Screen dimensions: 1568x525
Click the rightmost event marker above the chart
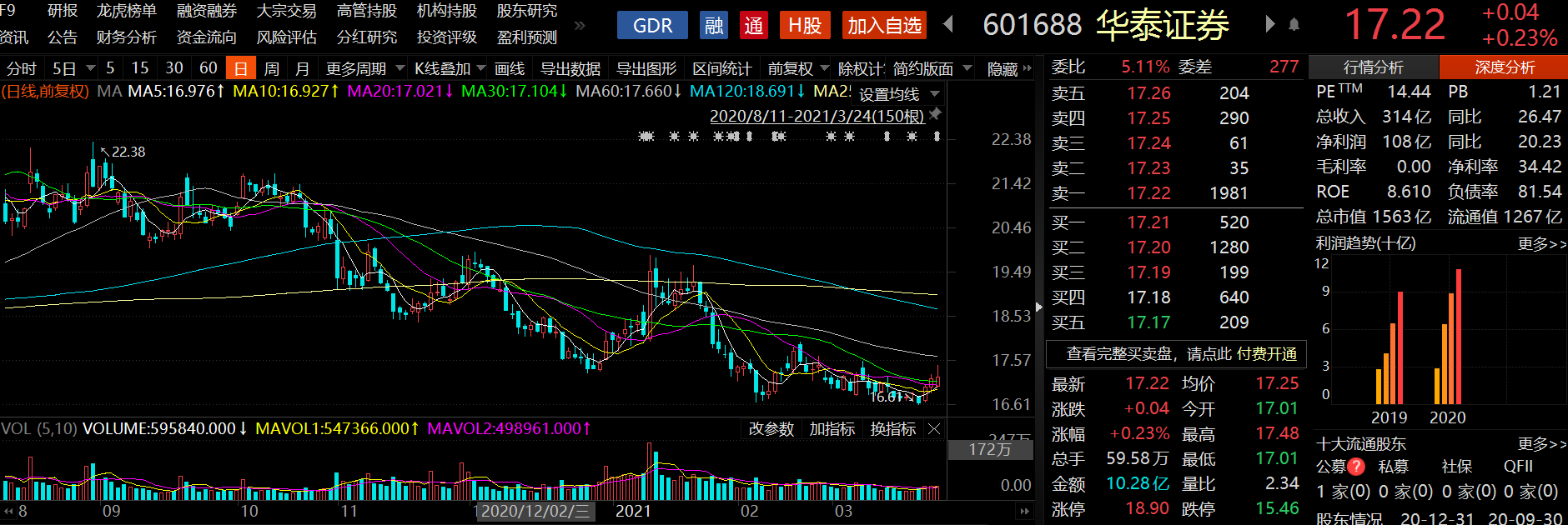click(x=937, y=136)
